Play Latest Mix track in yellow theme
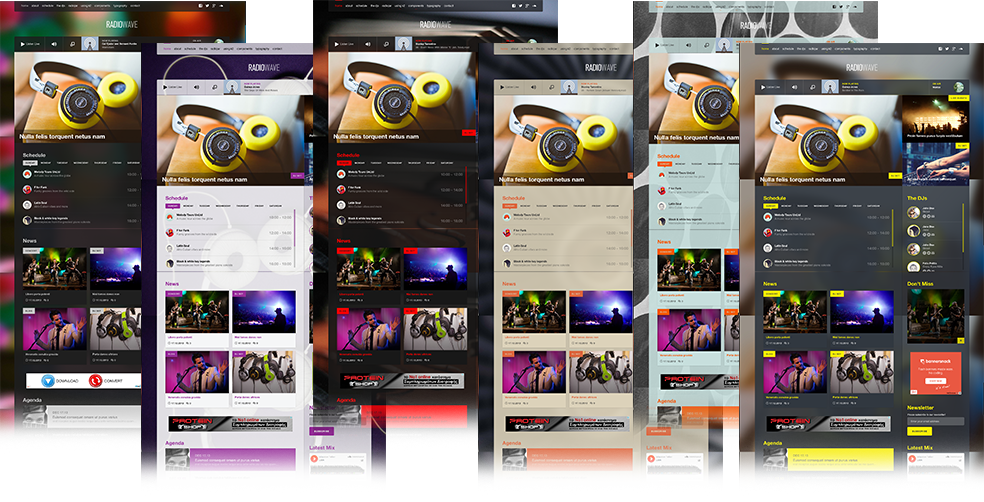Image resolution: width=984 pixels, height=502 pixels. 913,458
